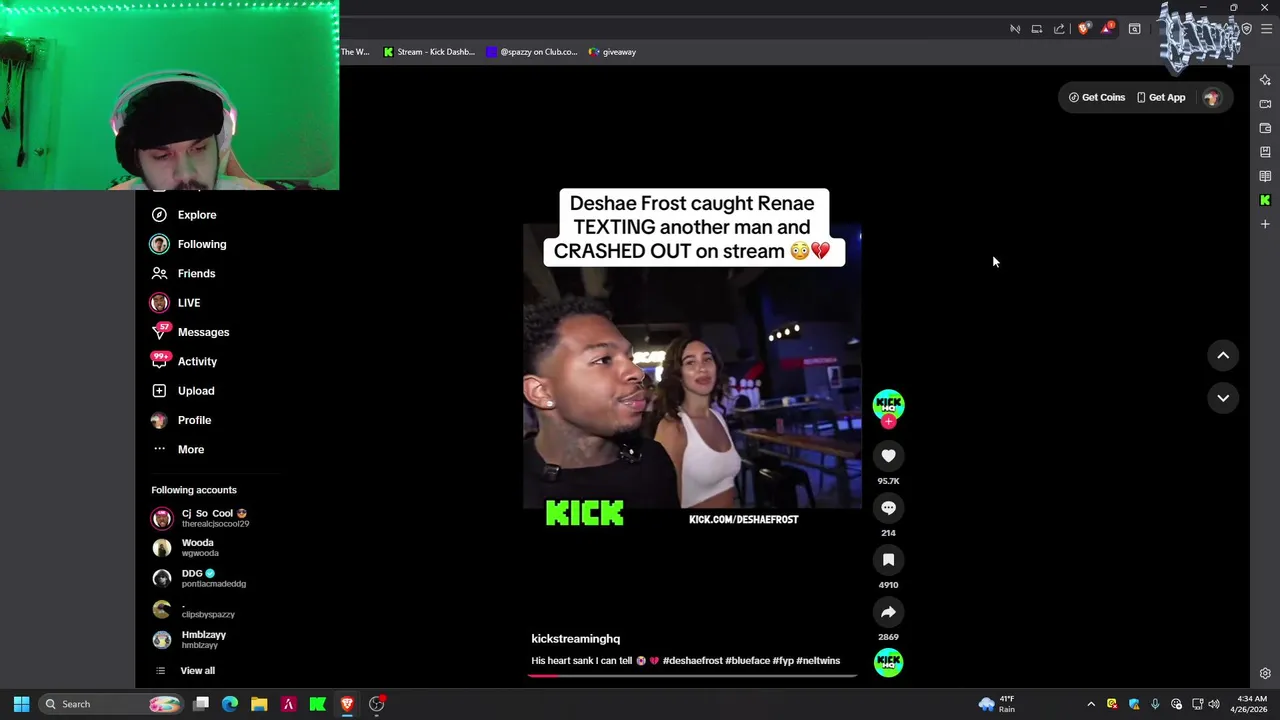1280x720 pixels.
Task: Click Upload in the sidebar
Action: click(183, 391)
